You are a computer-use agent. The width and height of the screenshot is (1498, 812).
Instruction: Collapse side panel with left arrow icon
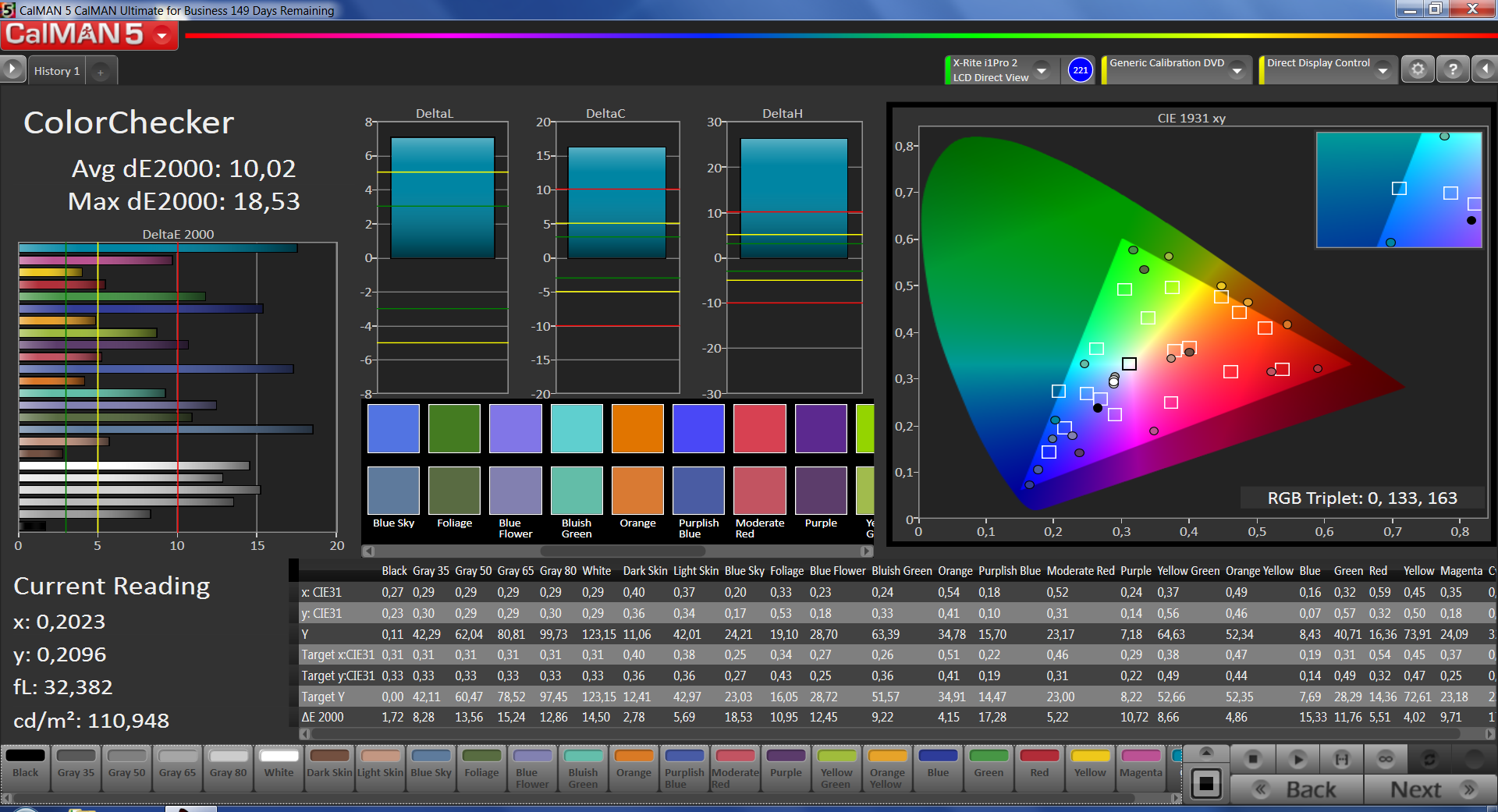point(1485,69)
